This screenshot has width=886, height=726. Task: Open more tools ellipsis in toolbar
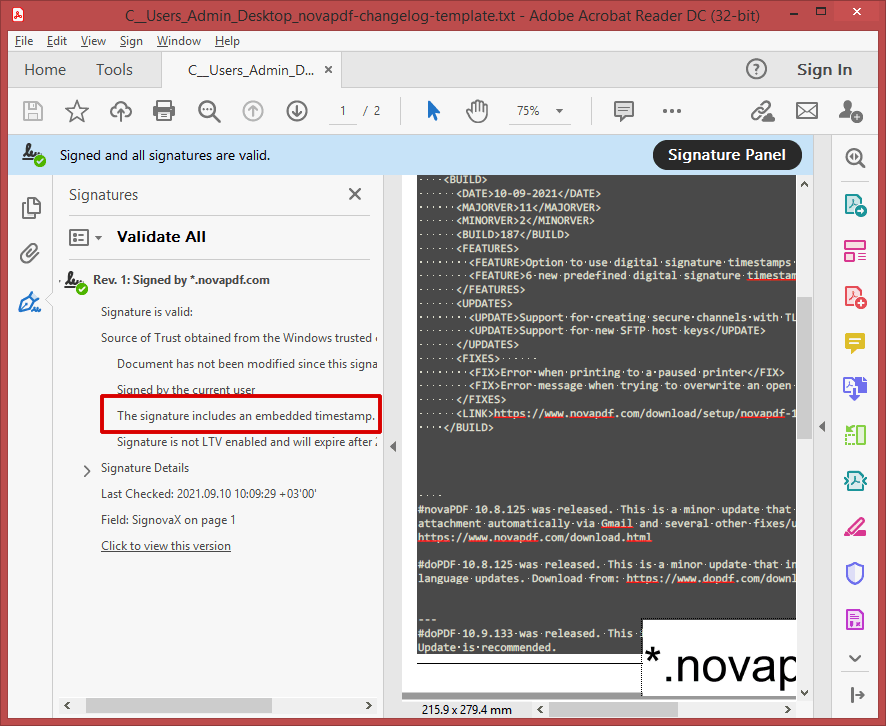pyautogui.click(x=671, y=111)
